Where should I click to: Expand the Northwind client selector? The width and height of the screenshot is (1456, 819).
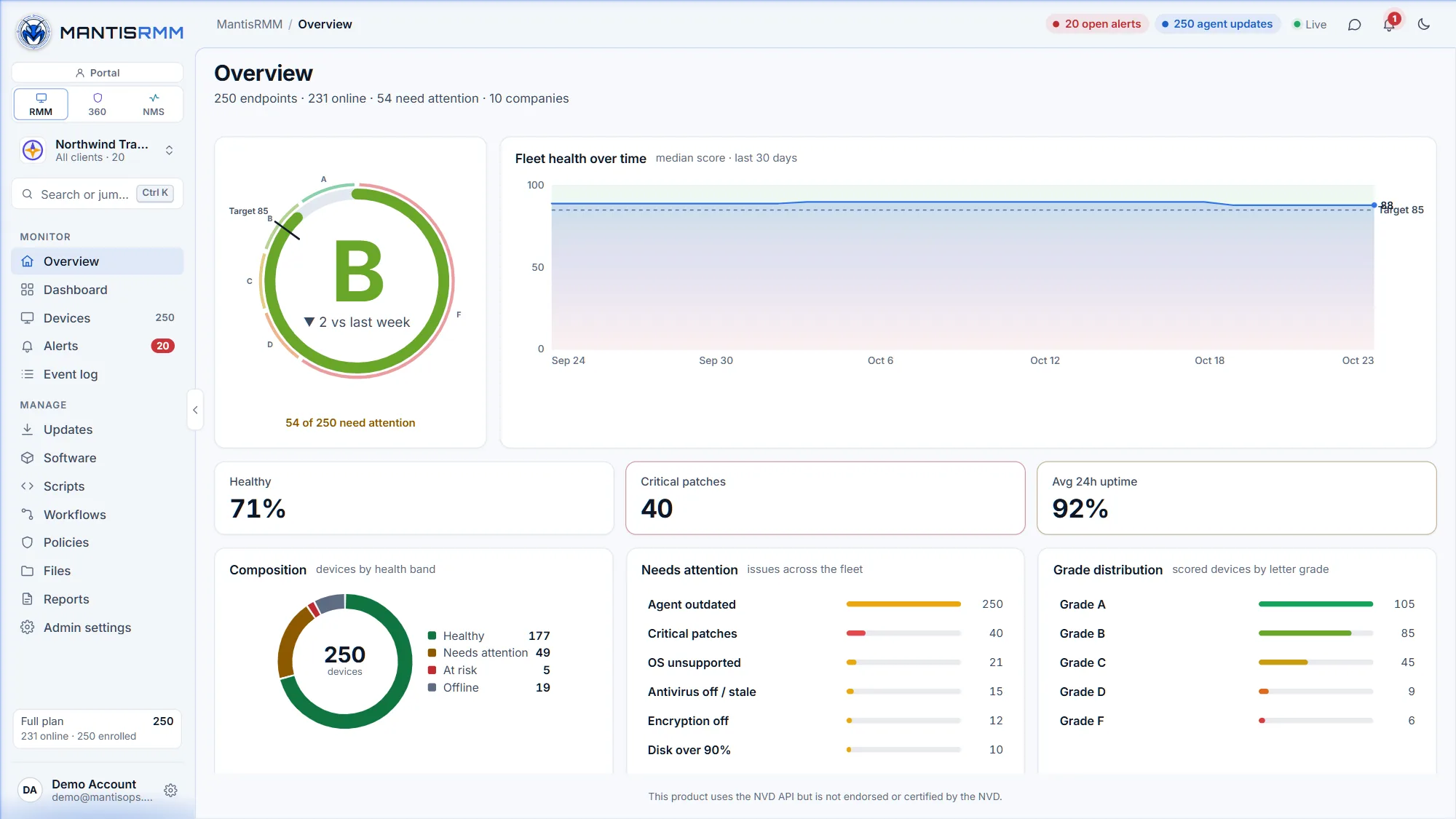(98, 151)
